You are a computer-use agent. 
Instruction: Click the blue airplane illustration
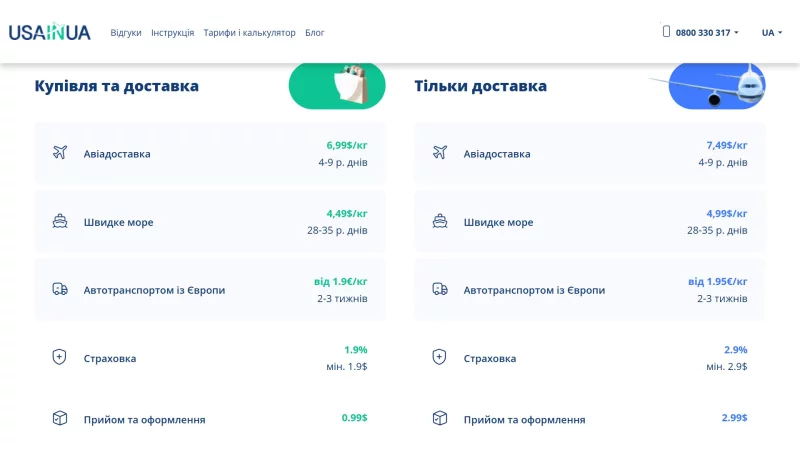point(717,86)
